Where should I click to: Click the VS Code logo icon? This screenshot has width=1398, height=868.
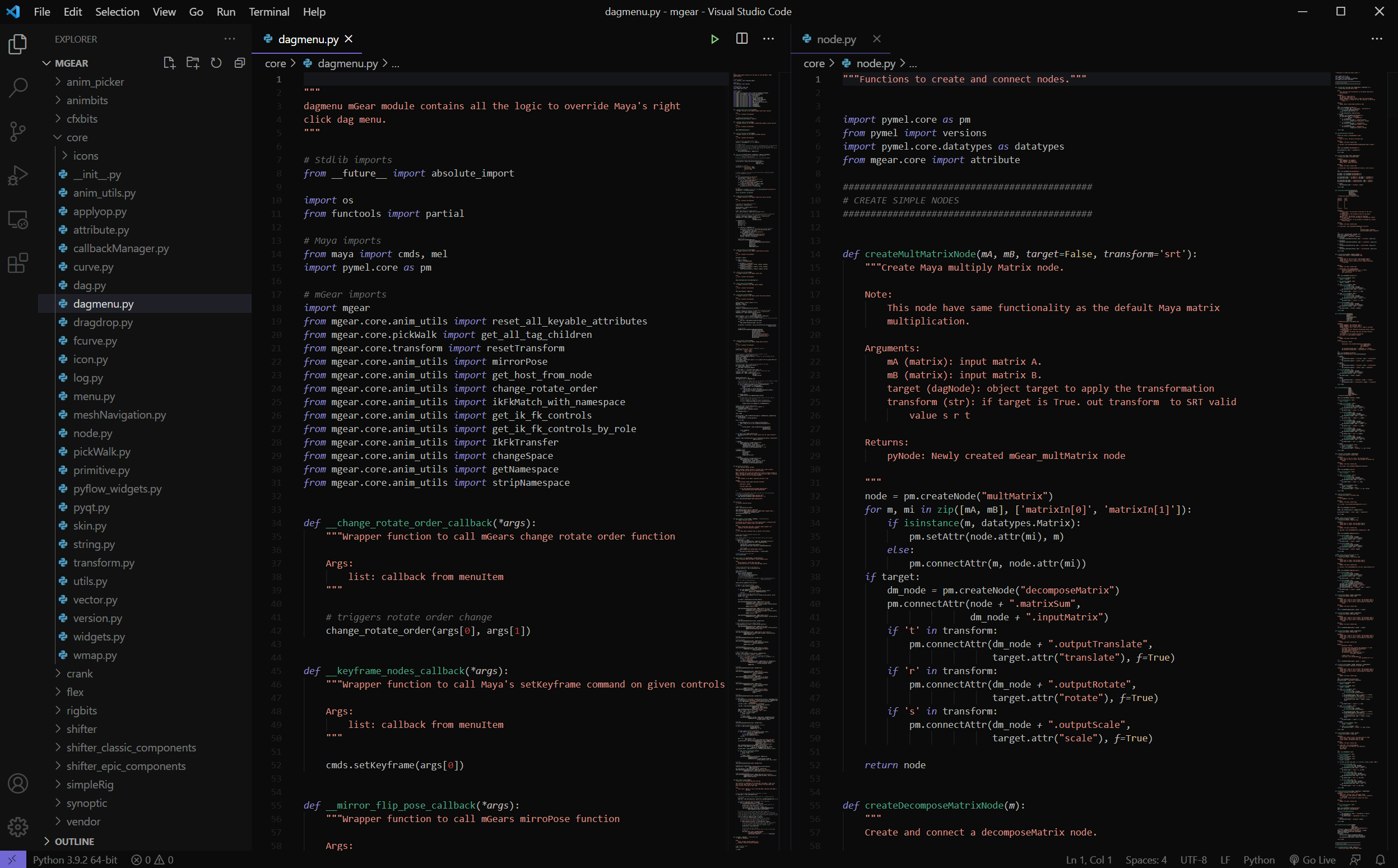coord(13,11)
